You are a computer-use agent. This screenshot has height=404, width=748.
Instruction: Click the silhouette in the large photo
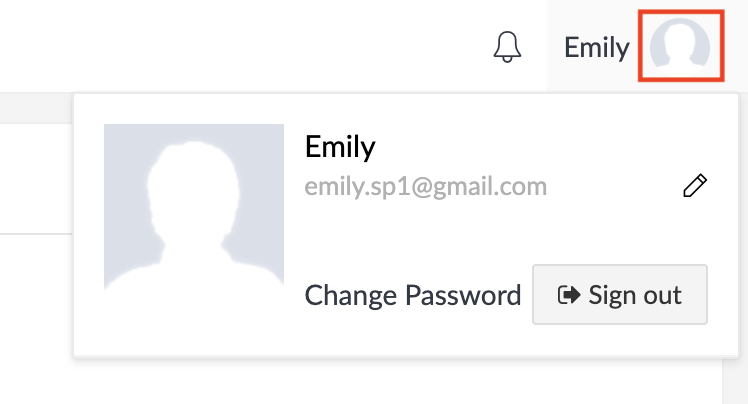(x=194, y=215)
